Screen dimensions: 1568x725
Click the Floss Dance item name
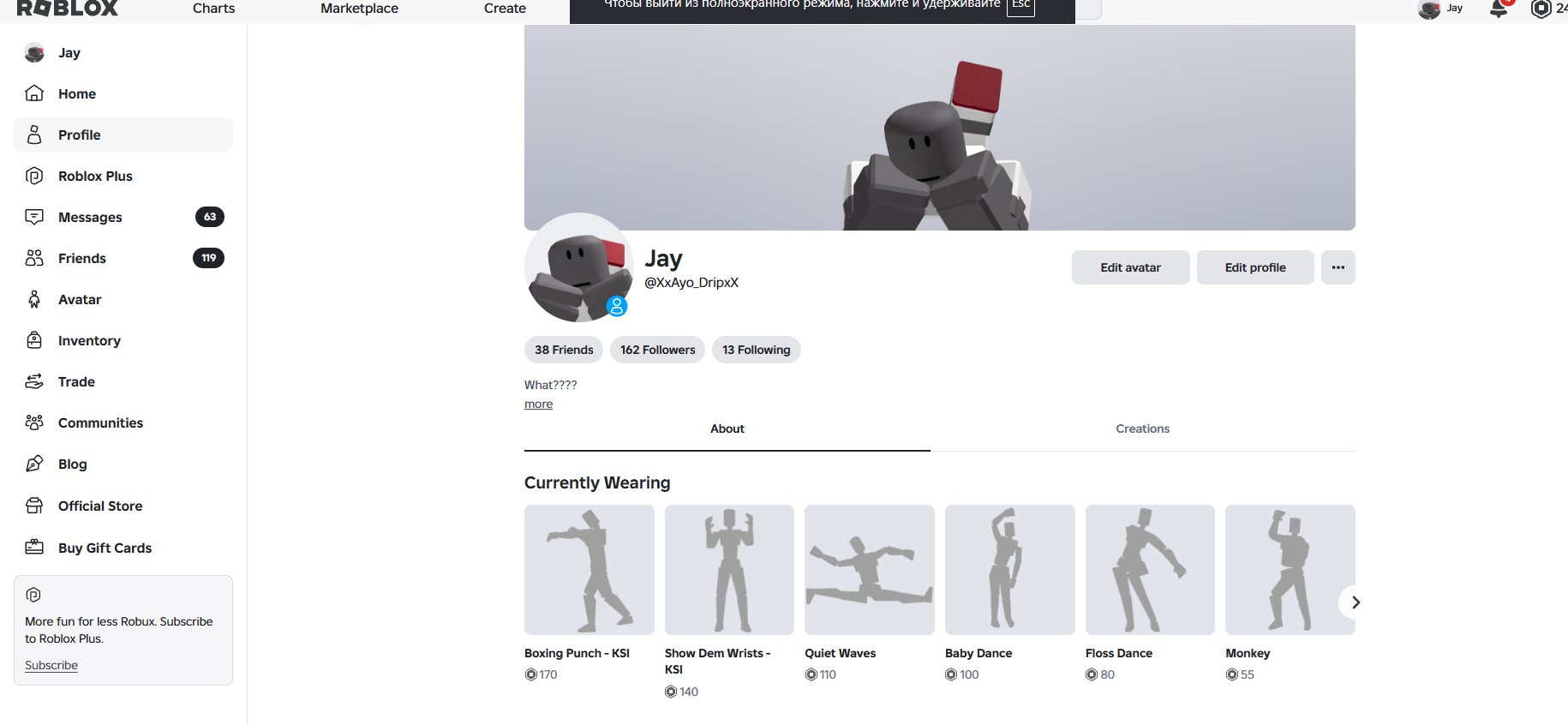(1119, 653)
